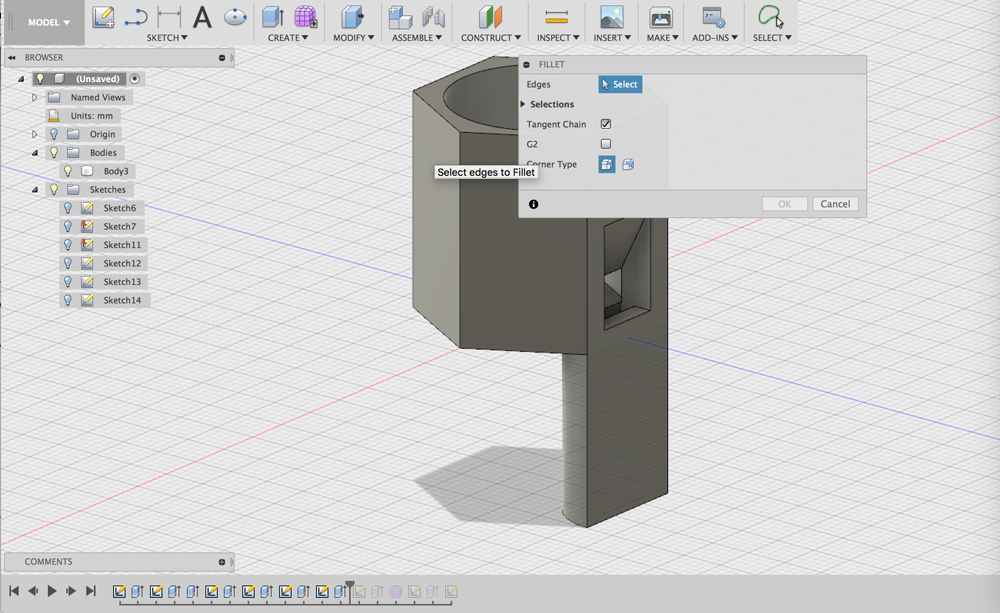The width and height of the screenshot is (1000, 613).
Task: Open the ASSEMBLE menu
Action: 417,38
